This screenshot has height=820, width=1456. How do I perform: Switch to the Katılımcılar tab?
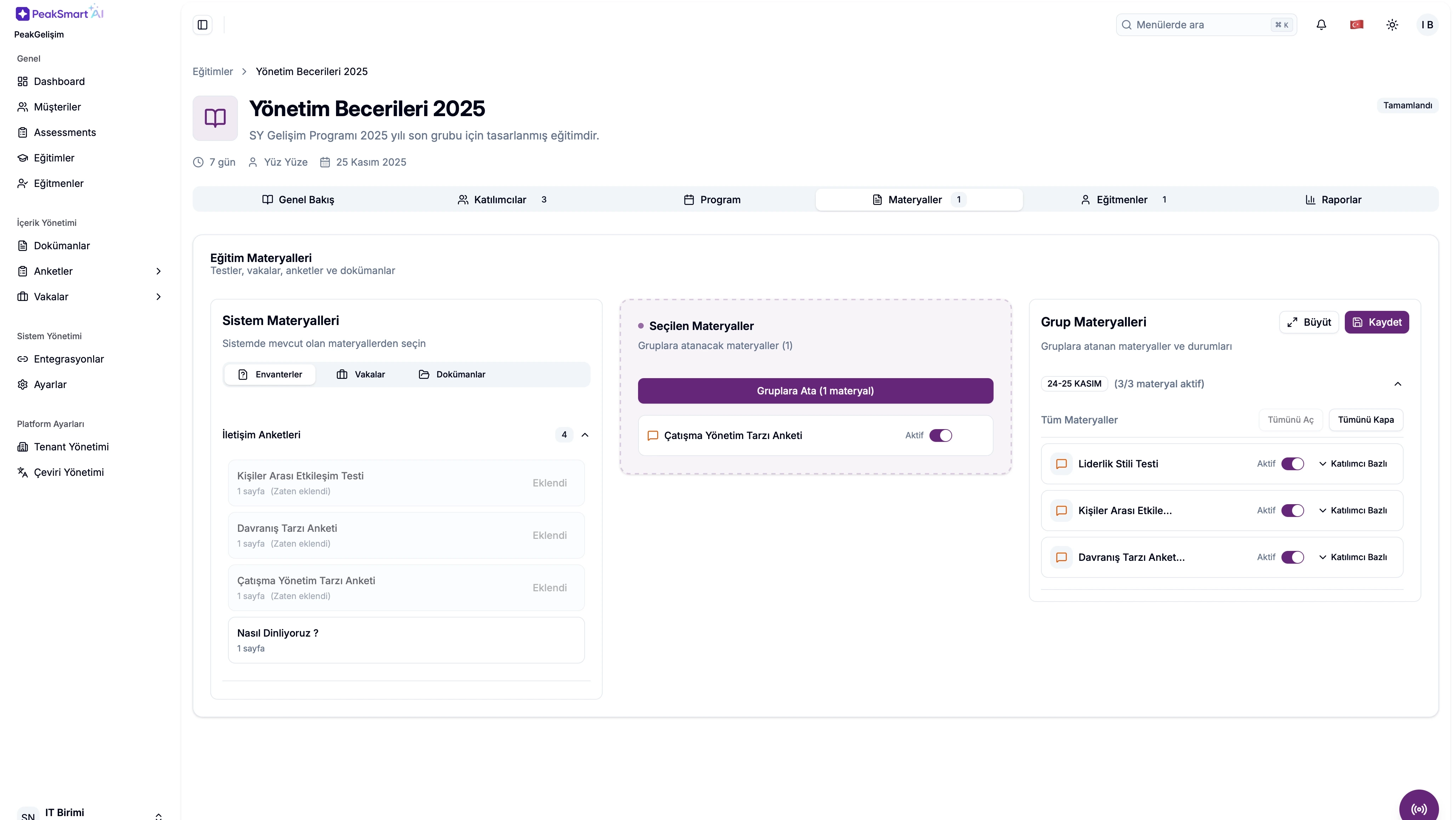pos(501,199)
